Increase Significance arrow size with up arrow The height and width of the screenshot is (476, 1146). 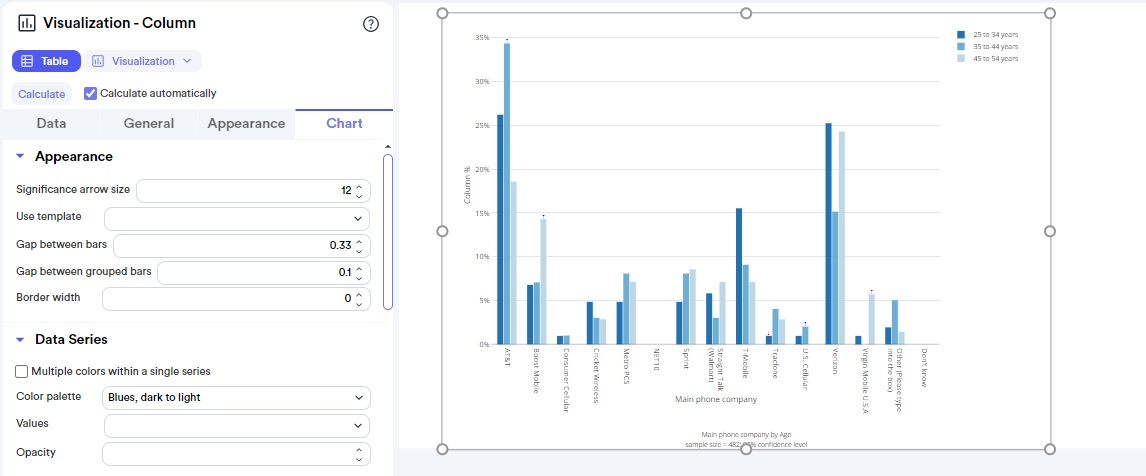click(x=359, y=187)
